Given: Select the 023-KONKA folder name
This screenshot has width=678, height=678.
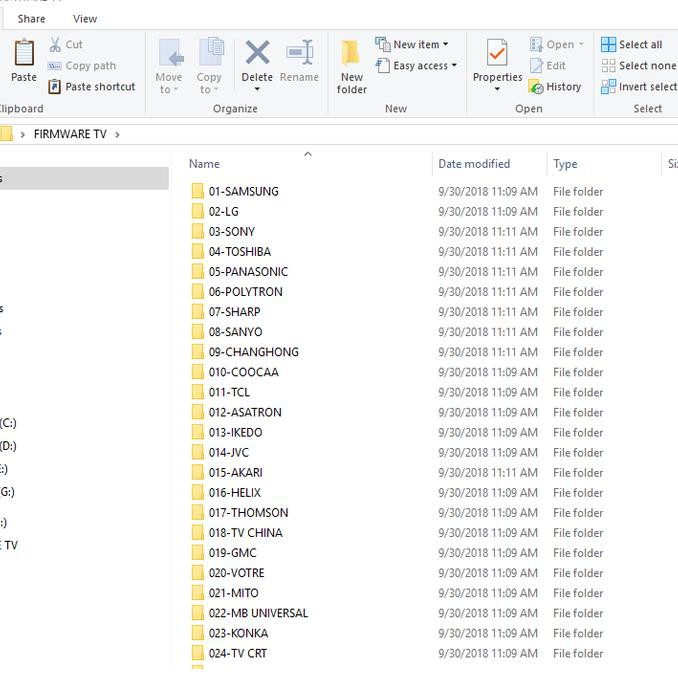Looking at the screenshot, I should pyautogui.click(x=238, y=633).
